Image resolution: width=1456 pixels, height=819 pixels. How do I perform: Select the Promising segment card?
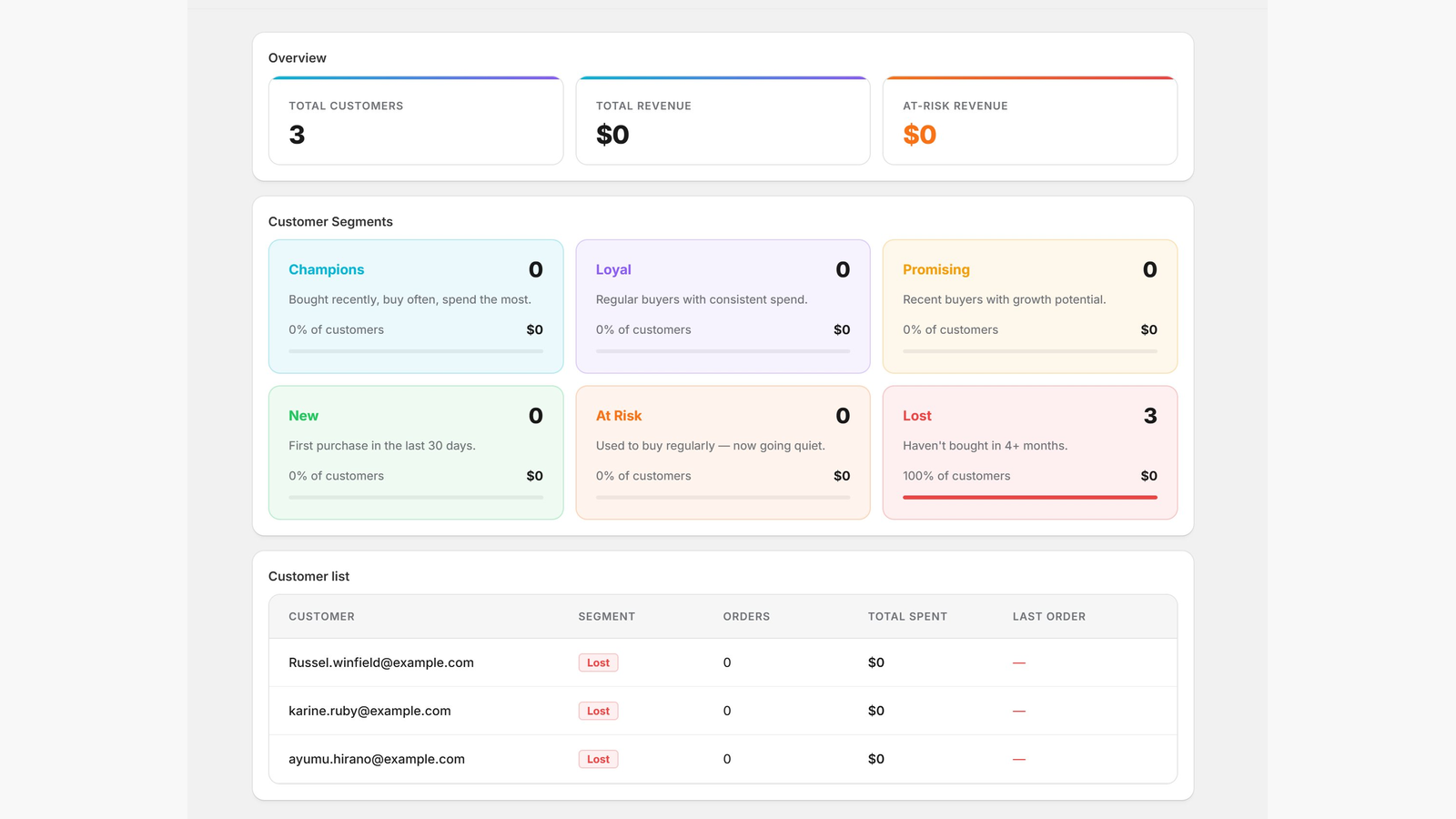1030,307
